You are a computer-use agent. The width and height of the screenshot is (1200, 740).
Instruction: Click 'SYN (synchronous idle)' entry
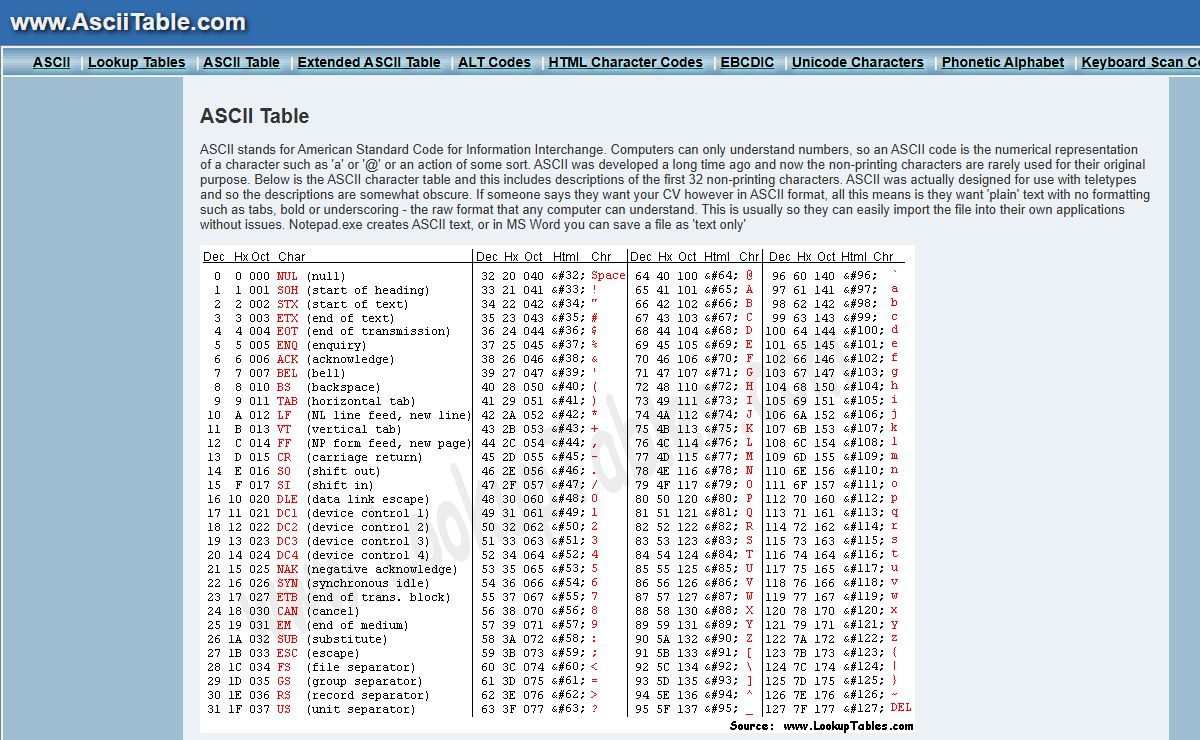click(x=353, y=583)
